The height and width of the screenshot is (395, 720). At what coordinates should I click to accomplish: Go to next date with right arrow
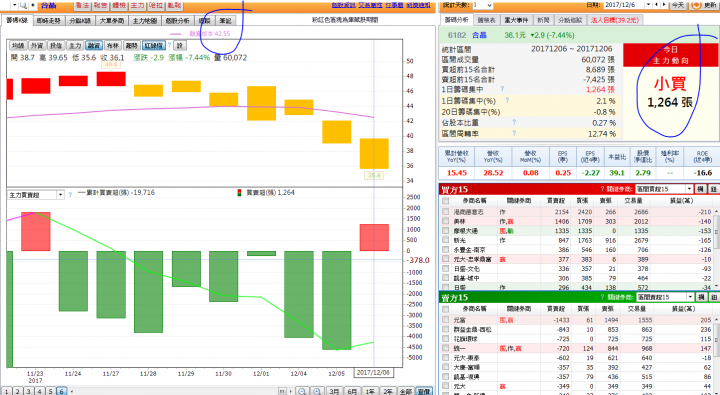[x=664, y=5]
